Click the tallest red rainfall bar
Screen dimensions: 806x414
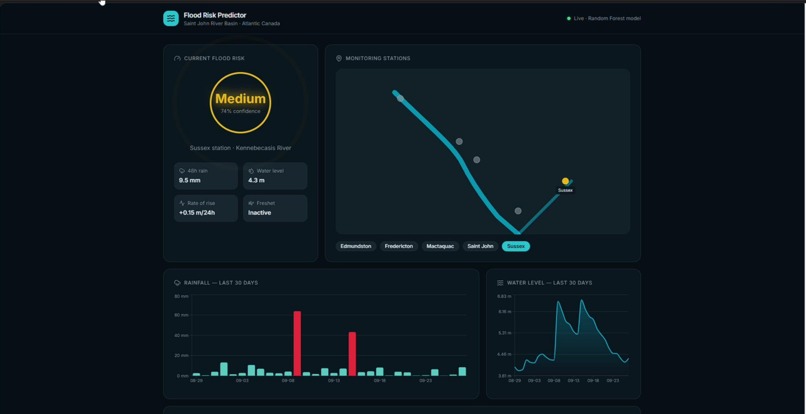click(x=297, y=344)
